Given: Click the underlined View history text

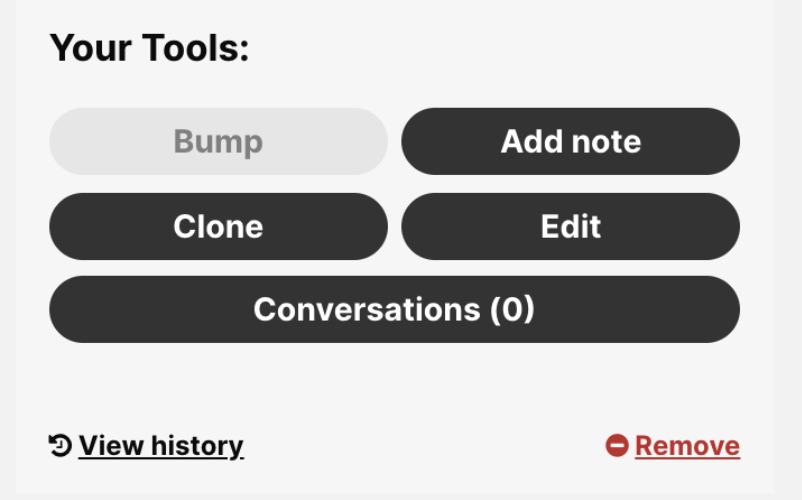Looking at the screenshot, I should coord(161,446).
